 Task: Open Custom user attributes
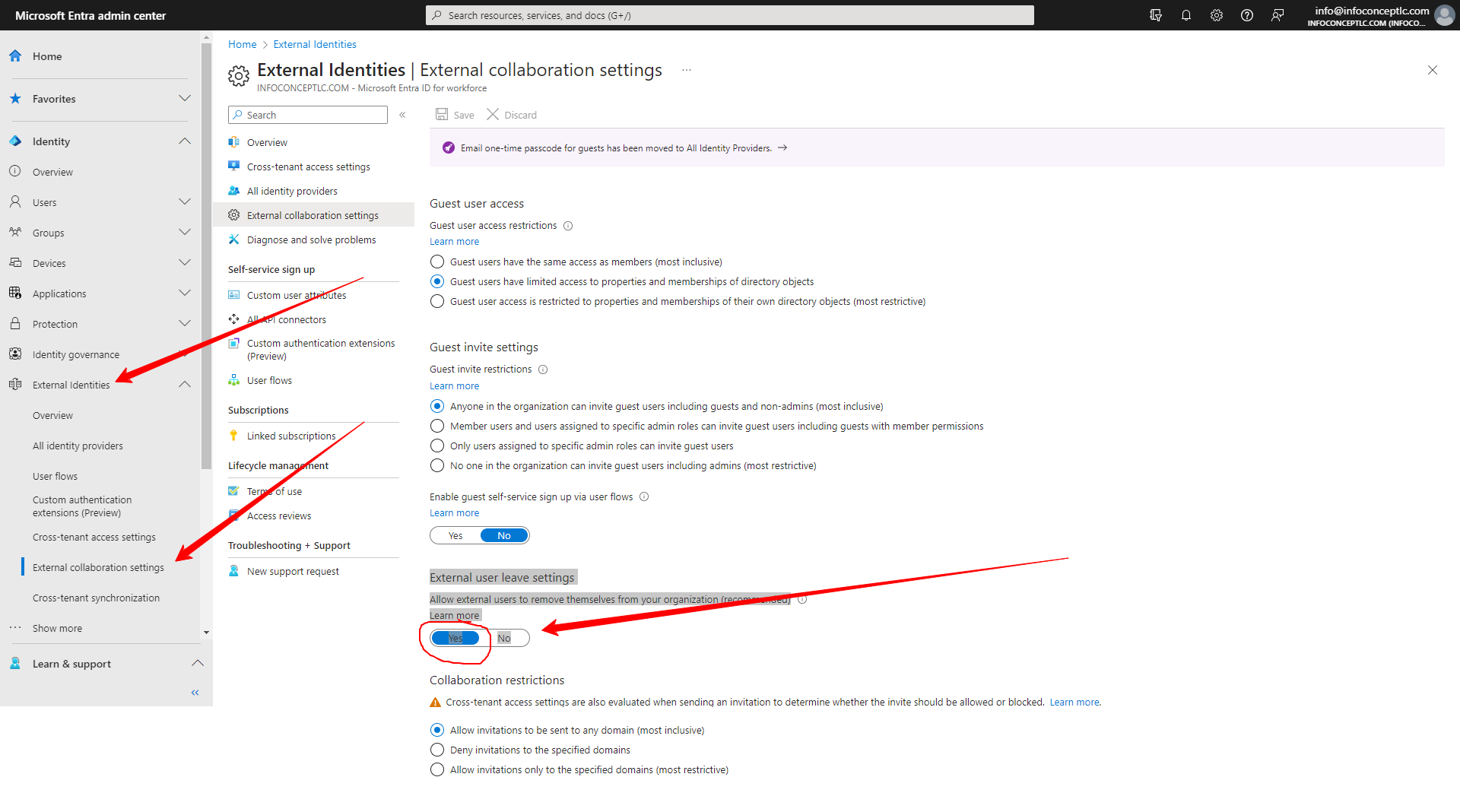[297, 295]
